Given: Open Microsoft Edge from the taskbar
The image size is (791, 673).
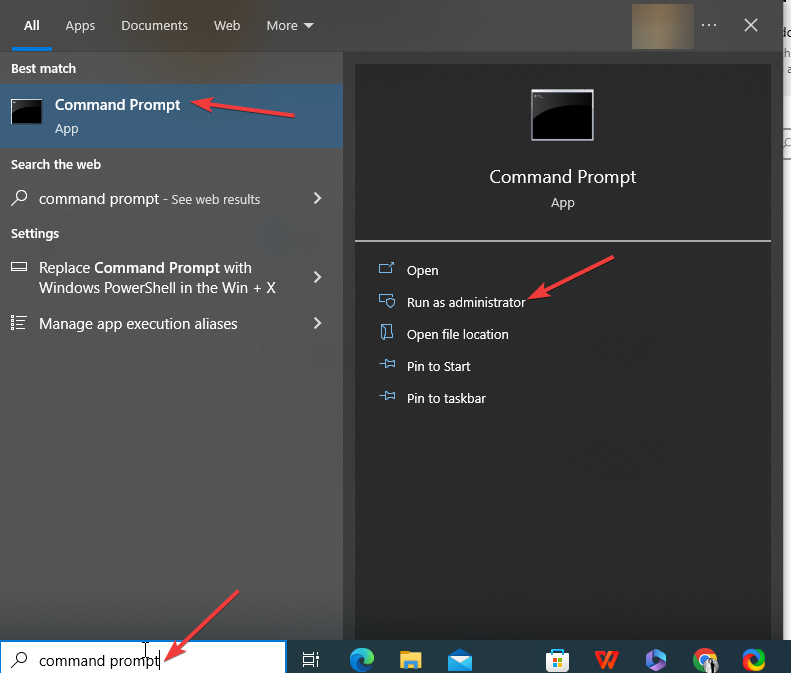Looking at the screenshot, I should click(361, 659).
